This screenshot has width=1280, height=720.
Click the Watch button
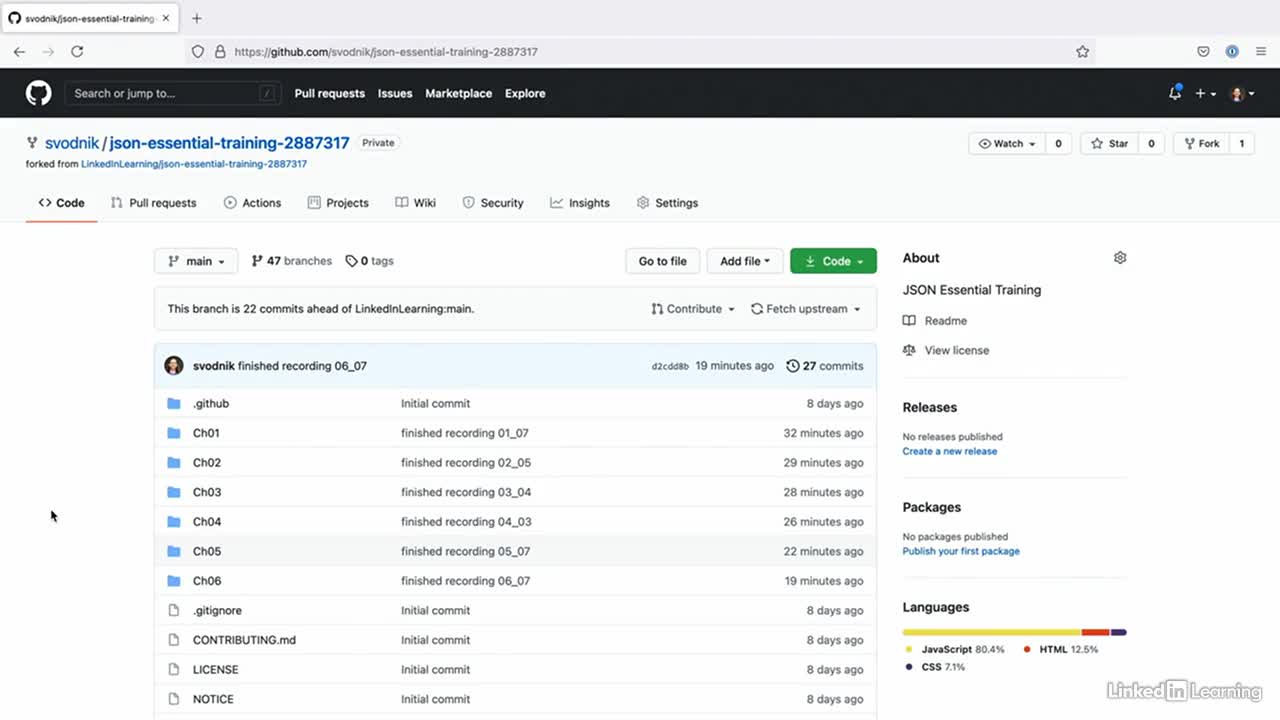[x=1007, y=144]
